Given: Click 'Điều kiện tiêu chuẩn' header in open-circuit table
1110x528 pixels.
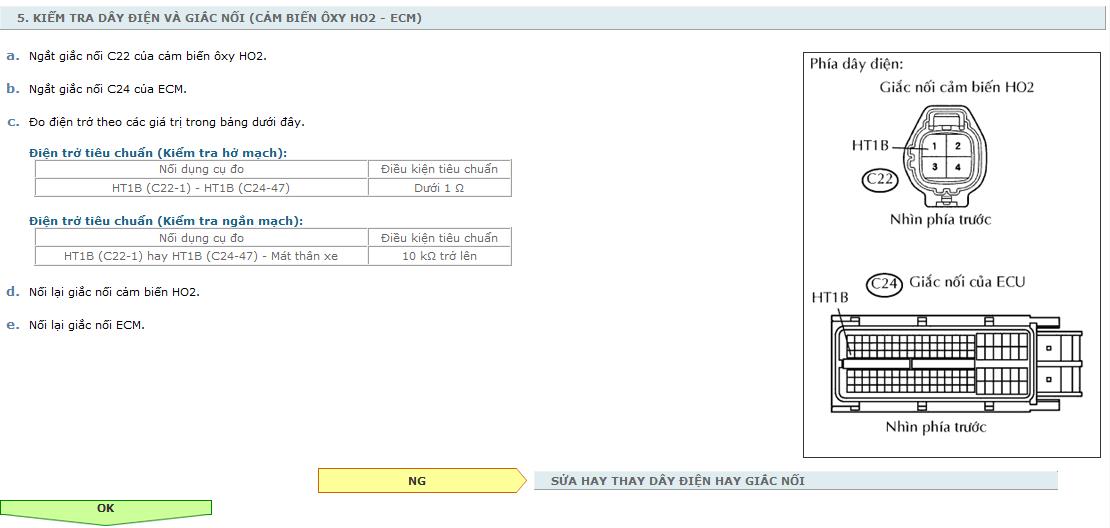Looking at the screenshot, I should [x=440, y=169].
